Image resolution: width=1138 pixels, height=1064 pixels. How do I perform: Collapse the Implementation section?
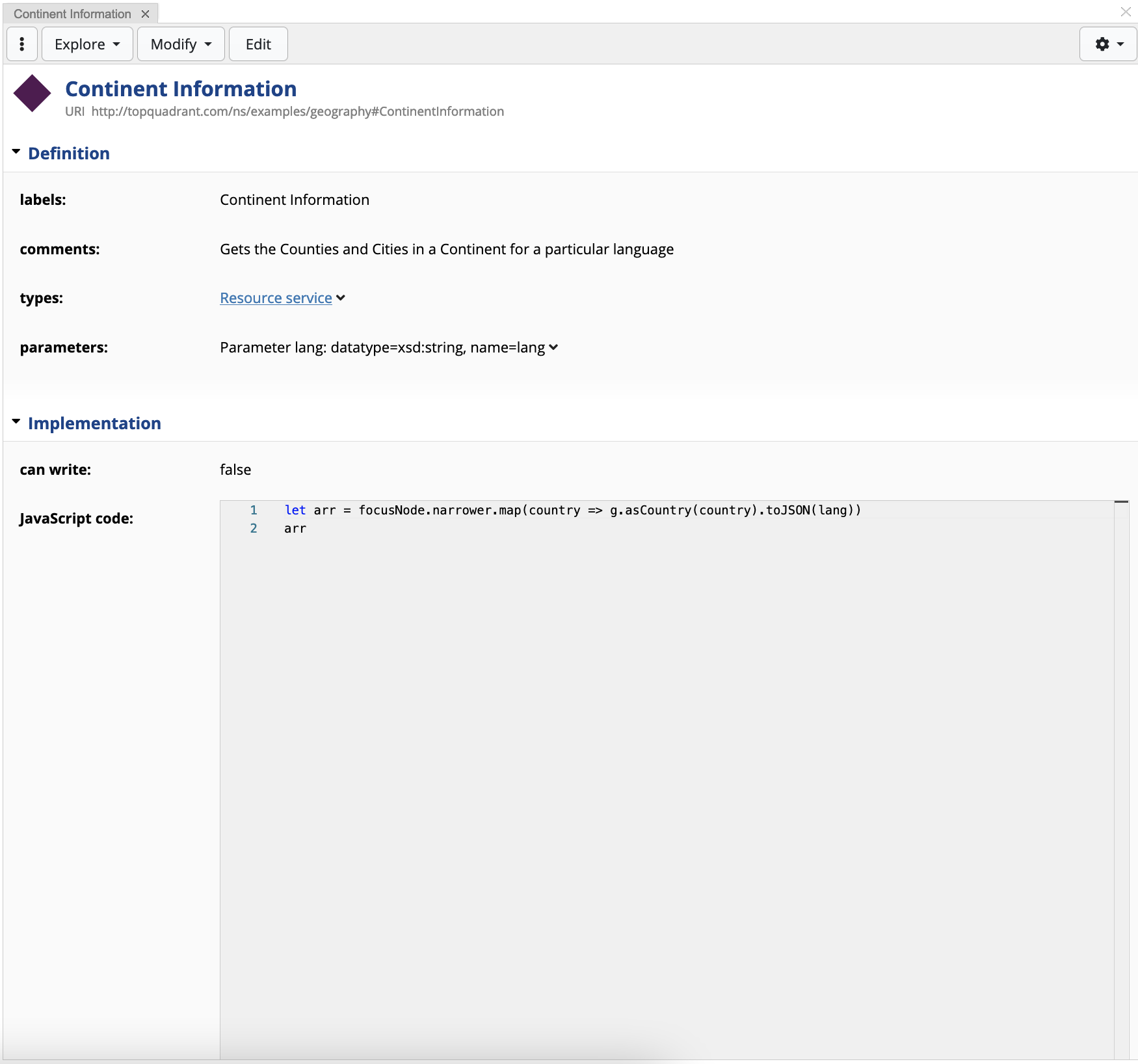pyautogui.click(x=16, y=422)
